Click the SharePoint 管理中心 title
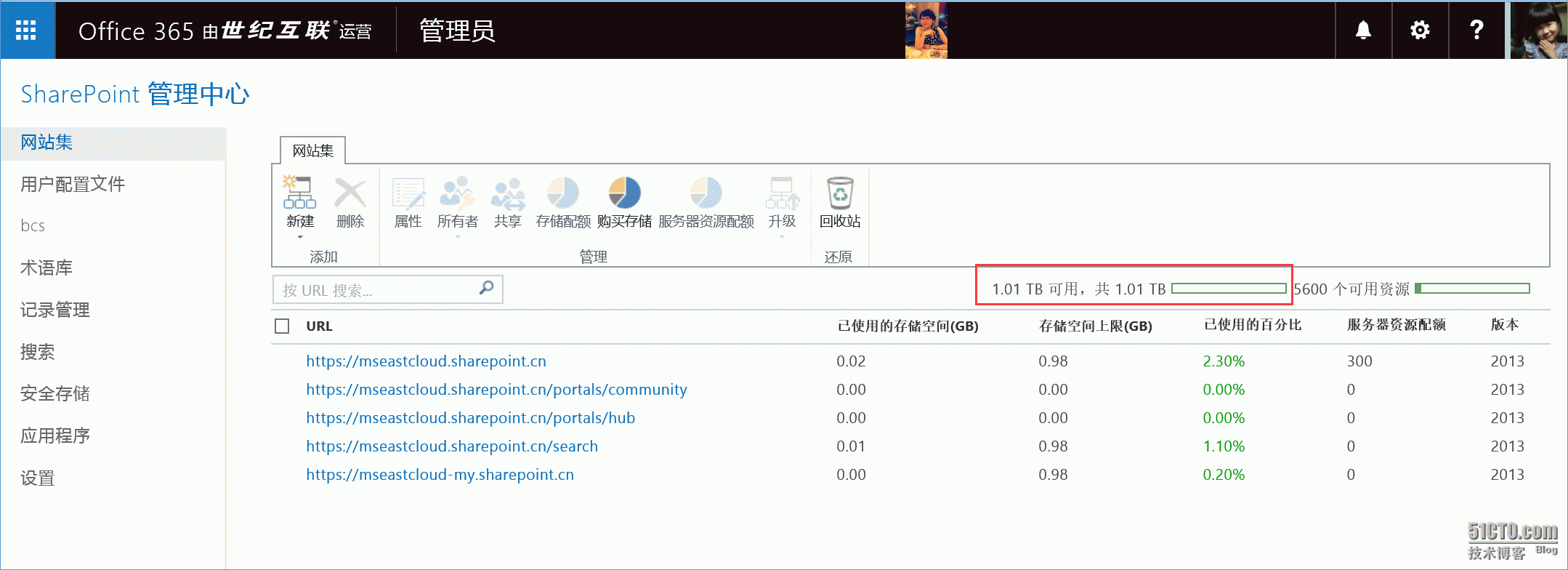1568x570 pixels. coord(135,94)
